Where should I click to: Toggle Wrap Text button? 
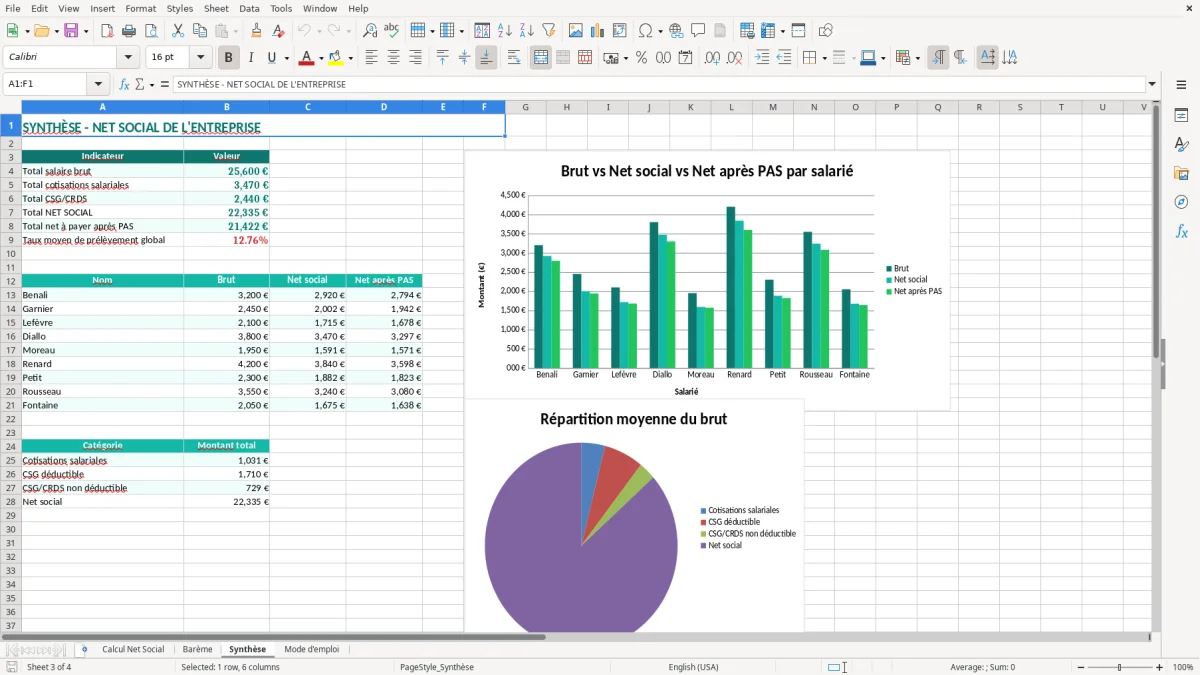click(514, 58)
